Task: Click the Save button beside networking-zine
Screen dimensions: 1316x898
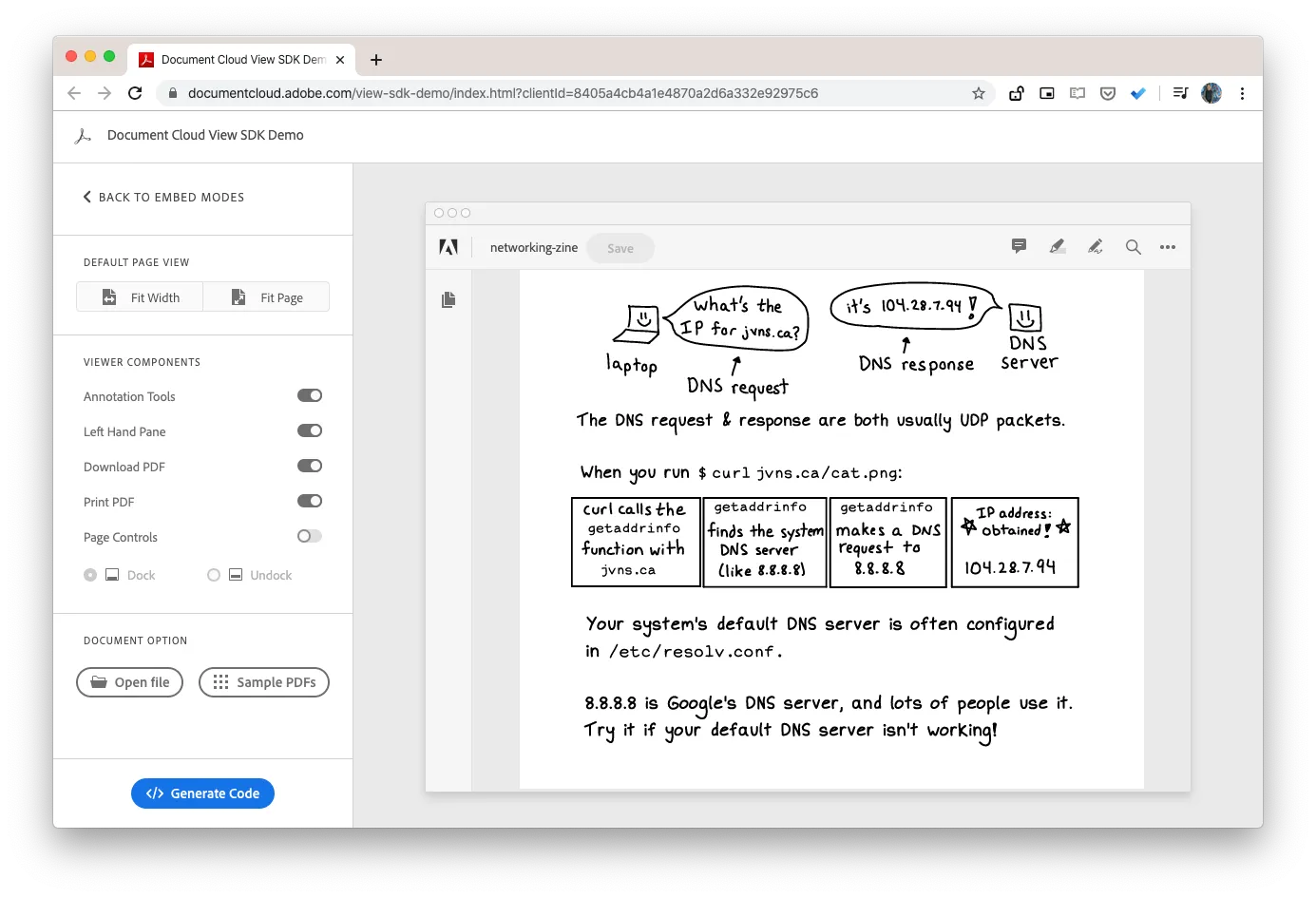Action: coord(620,248)
